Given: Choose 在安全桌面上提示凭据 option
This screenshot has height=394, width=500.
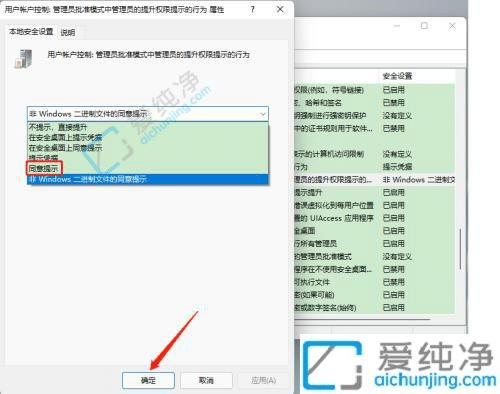Looking at the screenshot, I should [x=148, y=137].
